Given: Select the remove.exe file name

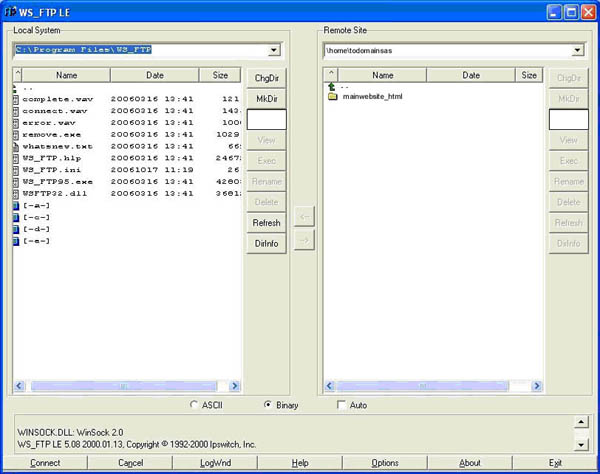Looking at the screenshot, I should tap(52, 135).
